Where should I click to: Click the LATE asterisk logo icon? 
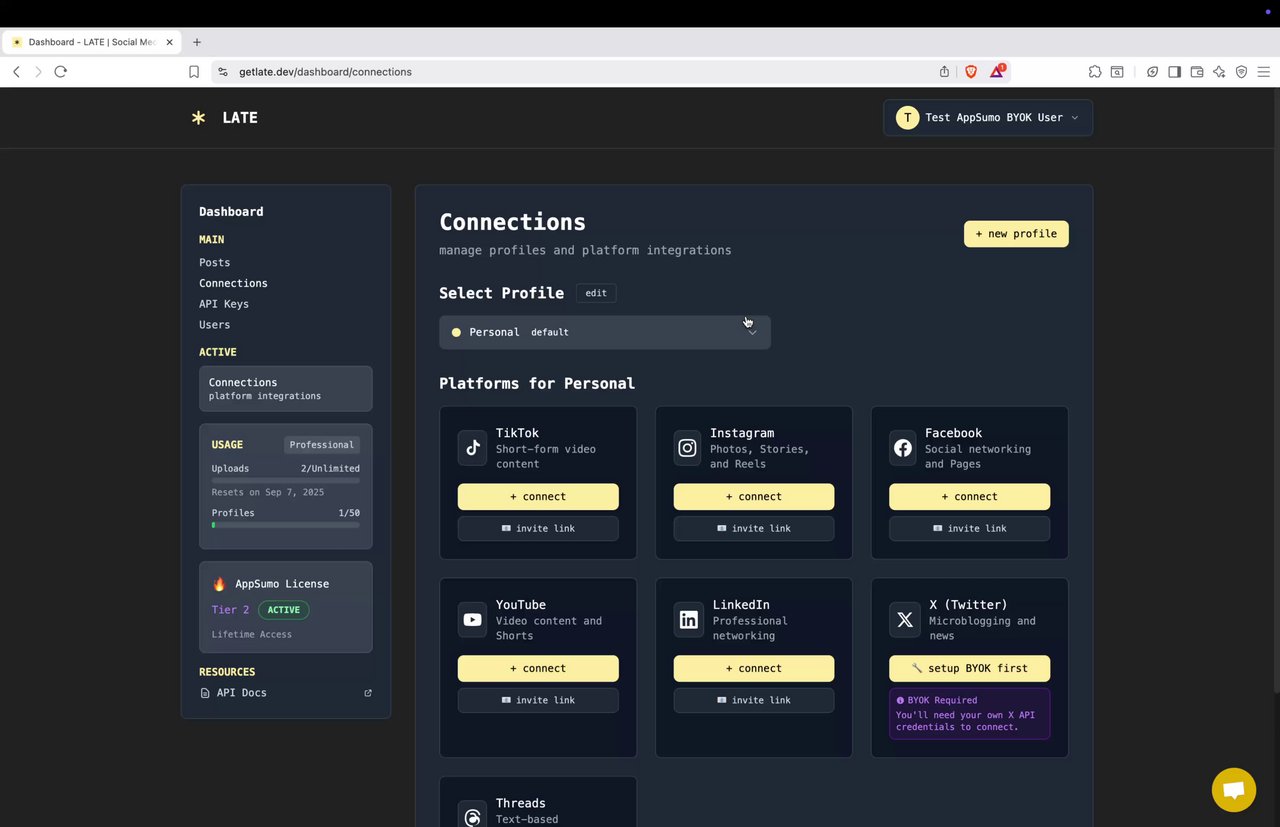[198, 117]
